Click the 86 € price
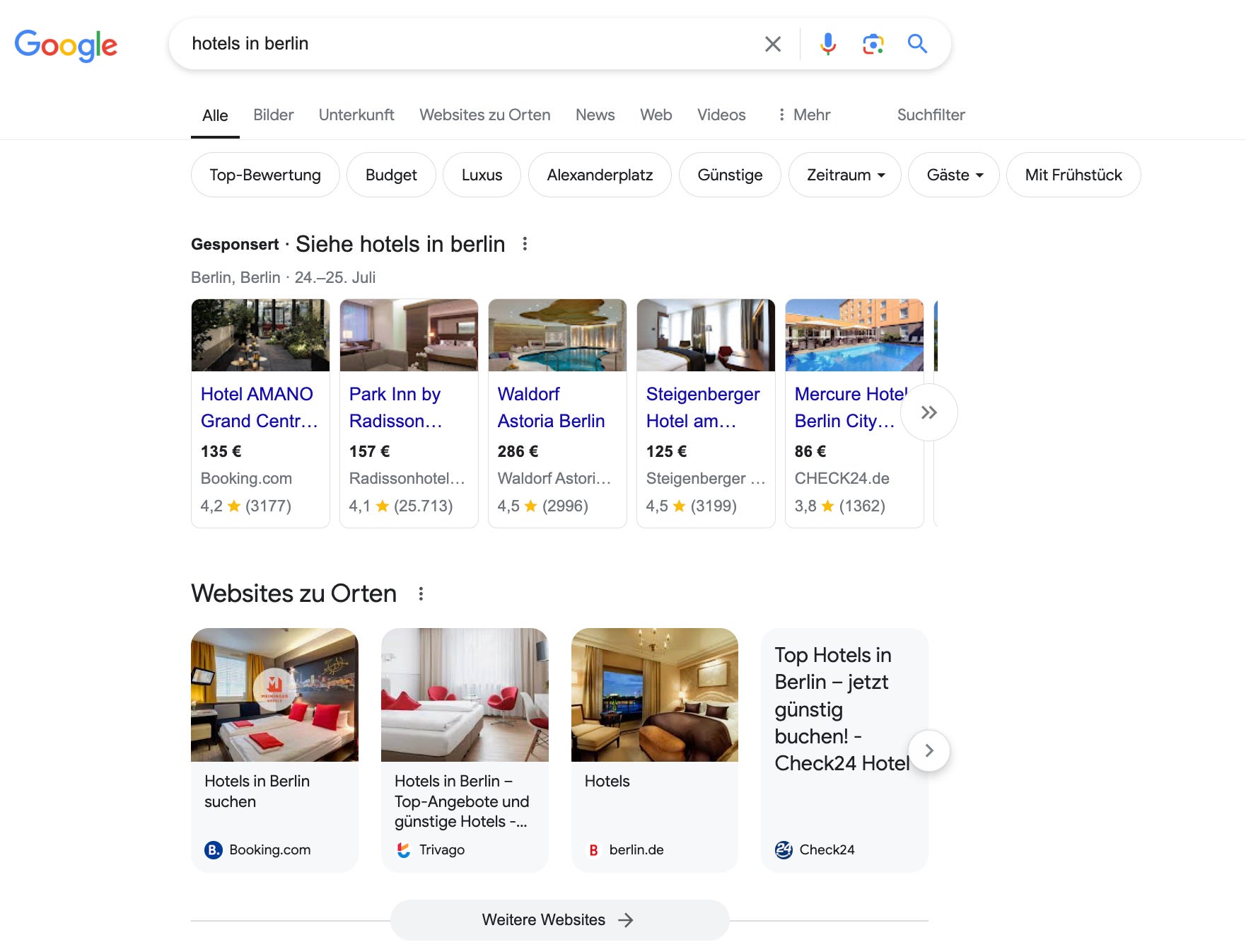This screenshot has height=952, width=1246. point(810,451)
